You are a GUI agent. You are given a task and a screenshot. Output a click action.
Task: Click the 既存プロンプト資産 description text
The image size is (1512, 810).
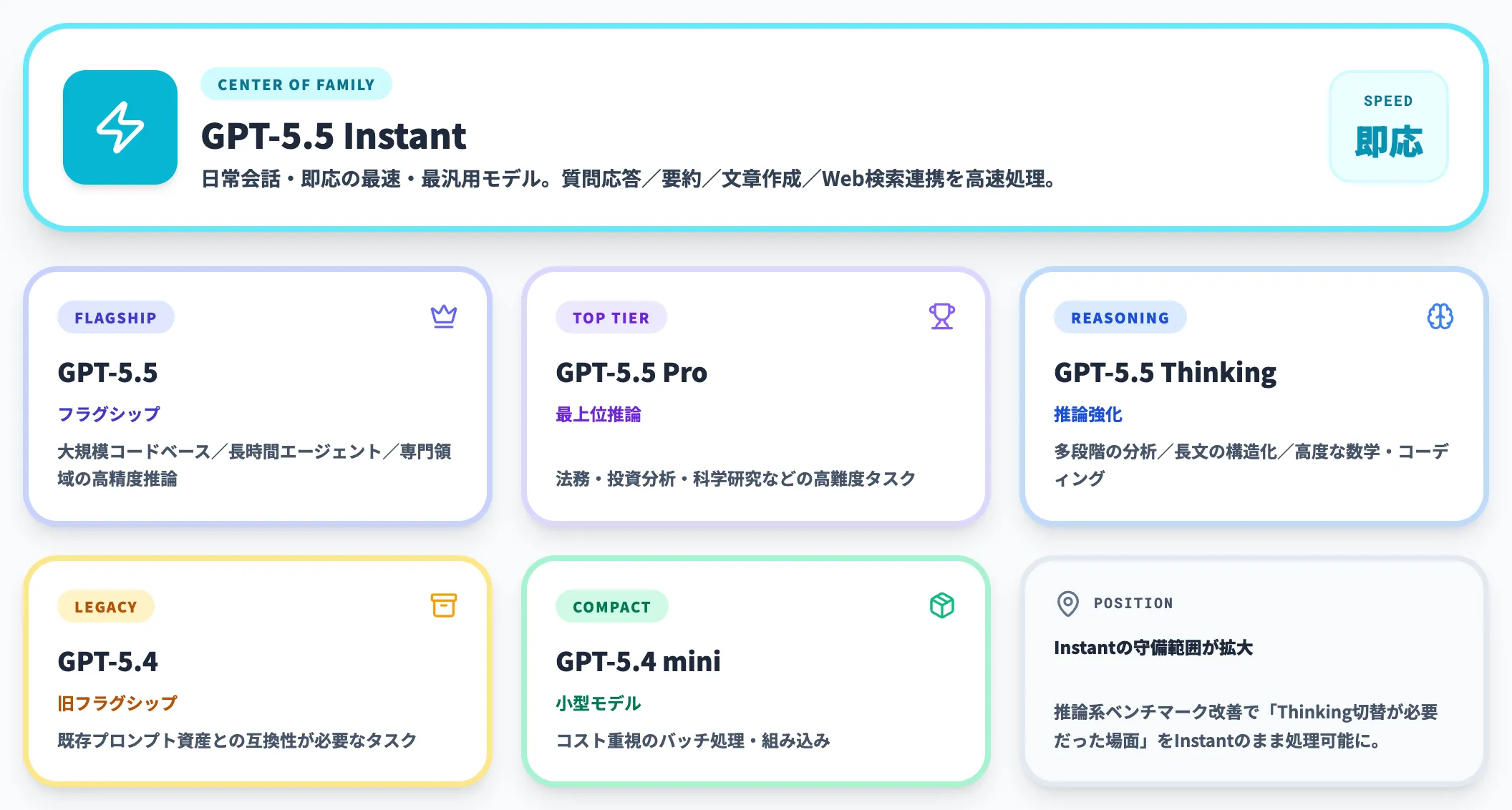[x=238, y=741]
